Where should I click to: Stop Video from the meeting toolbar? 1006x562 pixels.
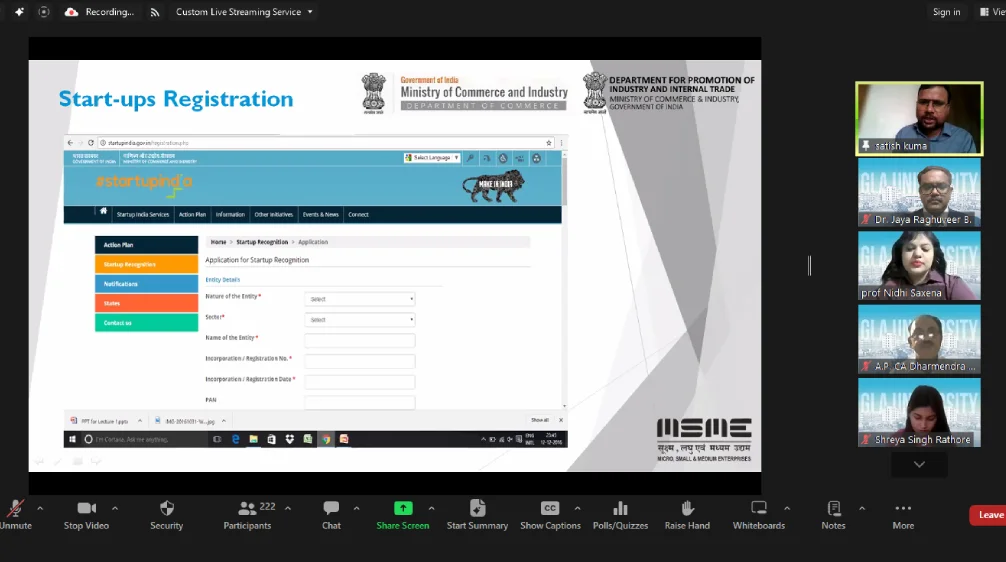(86, 515)
